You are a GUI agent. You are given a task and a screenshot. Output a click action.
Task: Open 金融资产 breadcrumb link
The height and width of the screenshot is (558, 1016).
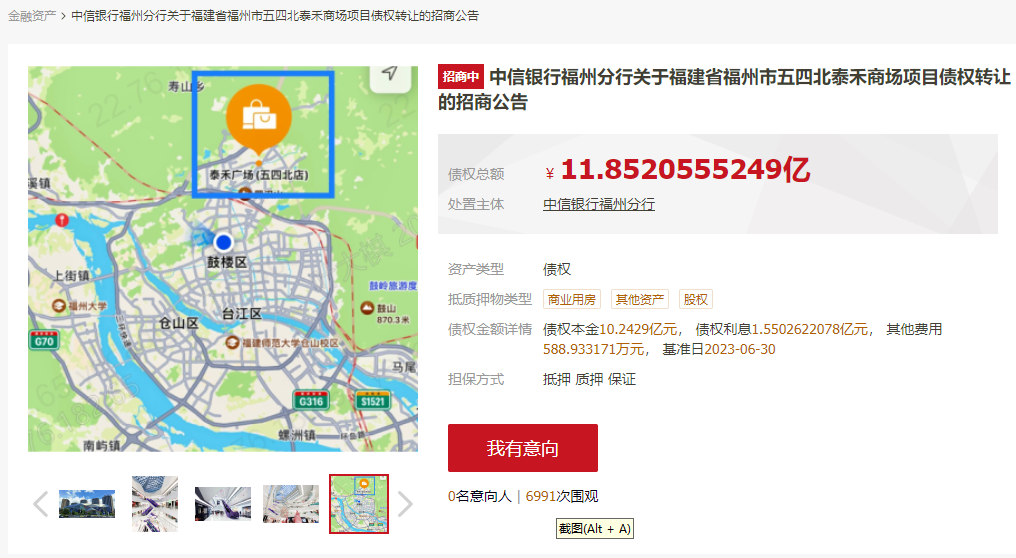(32, 16)
